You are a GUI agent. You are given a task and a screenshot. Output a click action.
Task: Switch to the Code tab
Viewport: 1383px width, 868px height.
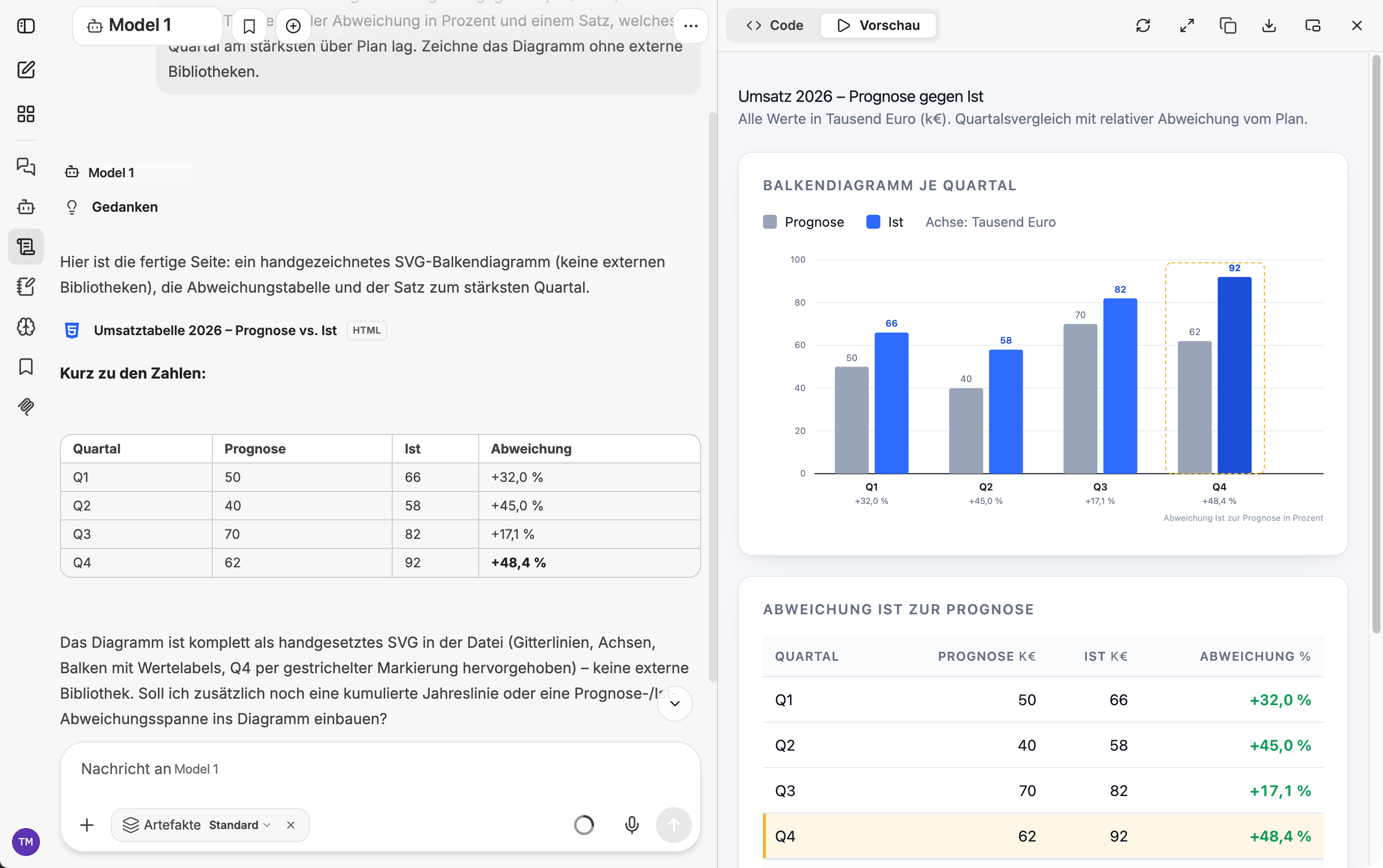(x=774, y=25)
